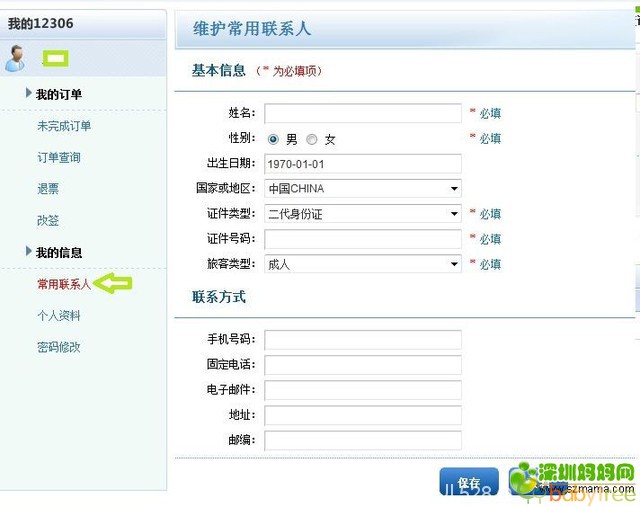Image resolution: width=640 pixels, height=507 pixels.
Task: Click the user avatar icon
Action: click(15, 59)
